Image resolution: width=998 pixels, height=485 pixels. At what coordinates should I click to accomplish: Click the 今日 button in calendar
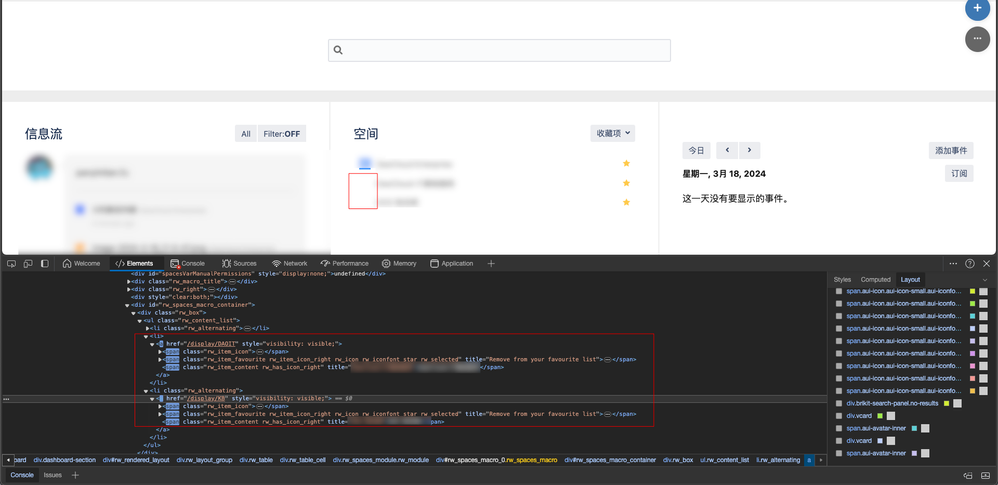pyautogui.click(x=696, y=150)
